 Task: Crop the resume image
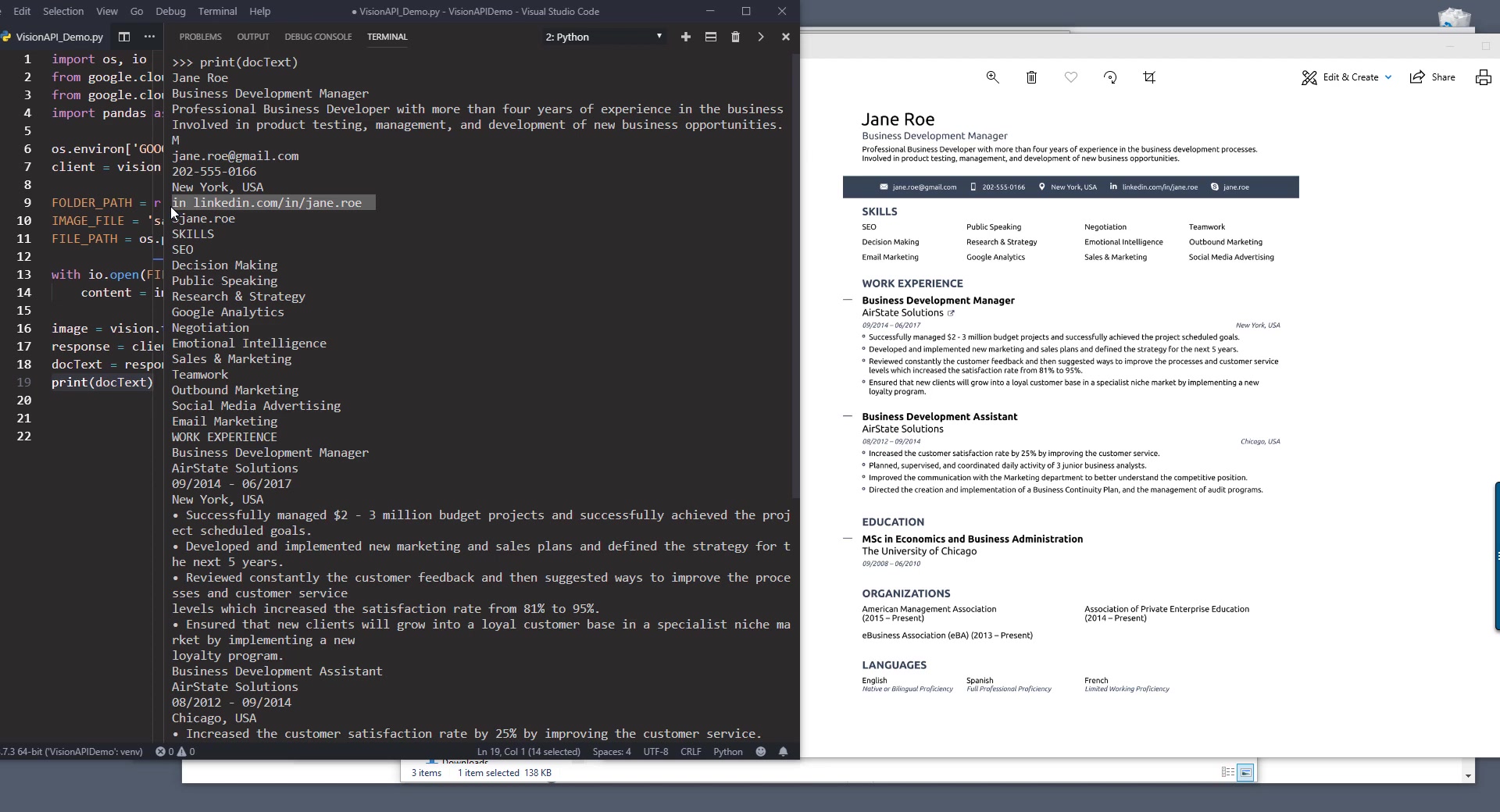[1149, 77]
